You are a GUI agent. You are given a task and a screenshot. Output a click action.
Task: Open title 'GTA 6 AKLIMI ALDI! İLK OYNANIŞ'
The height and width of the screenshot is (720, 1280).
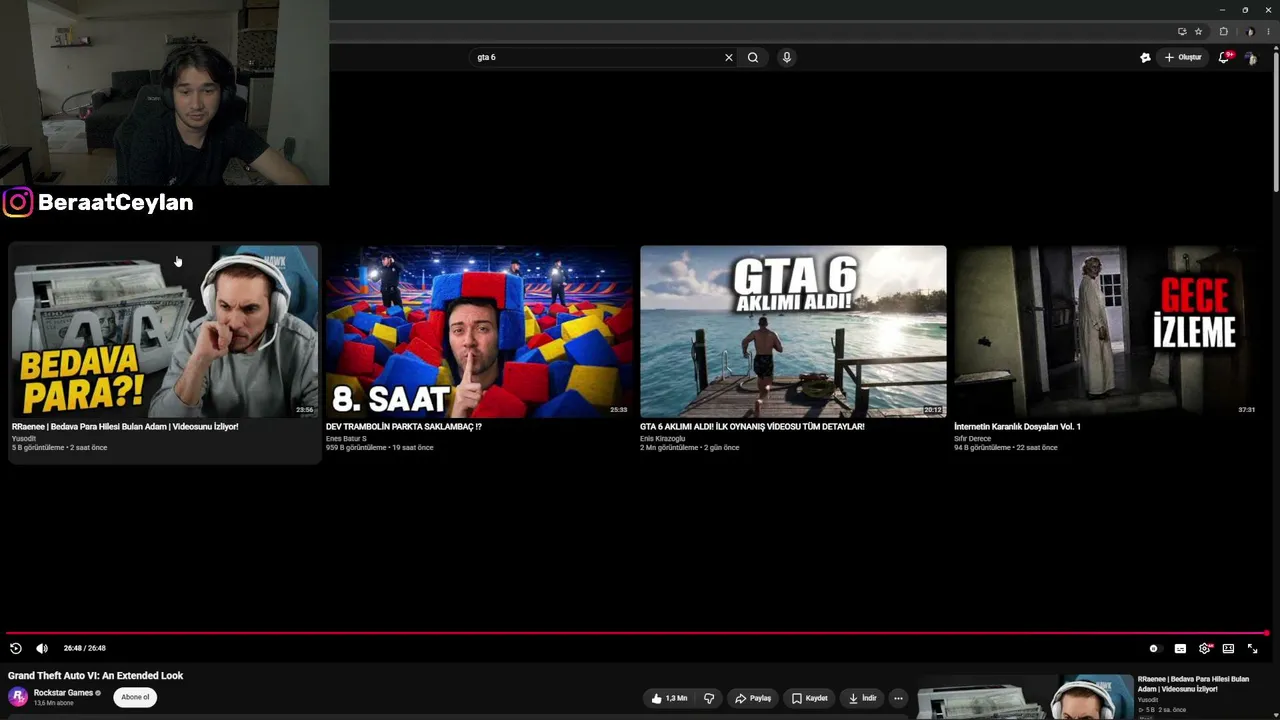coord(752,427)
